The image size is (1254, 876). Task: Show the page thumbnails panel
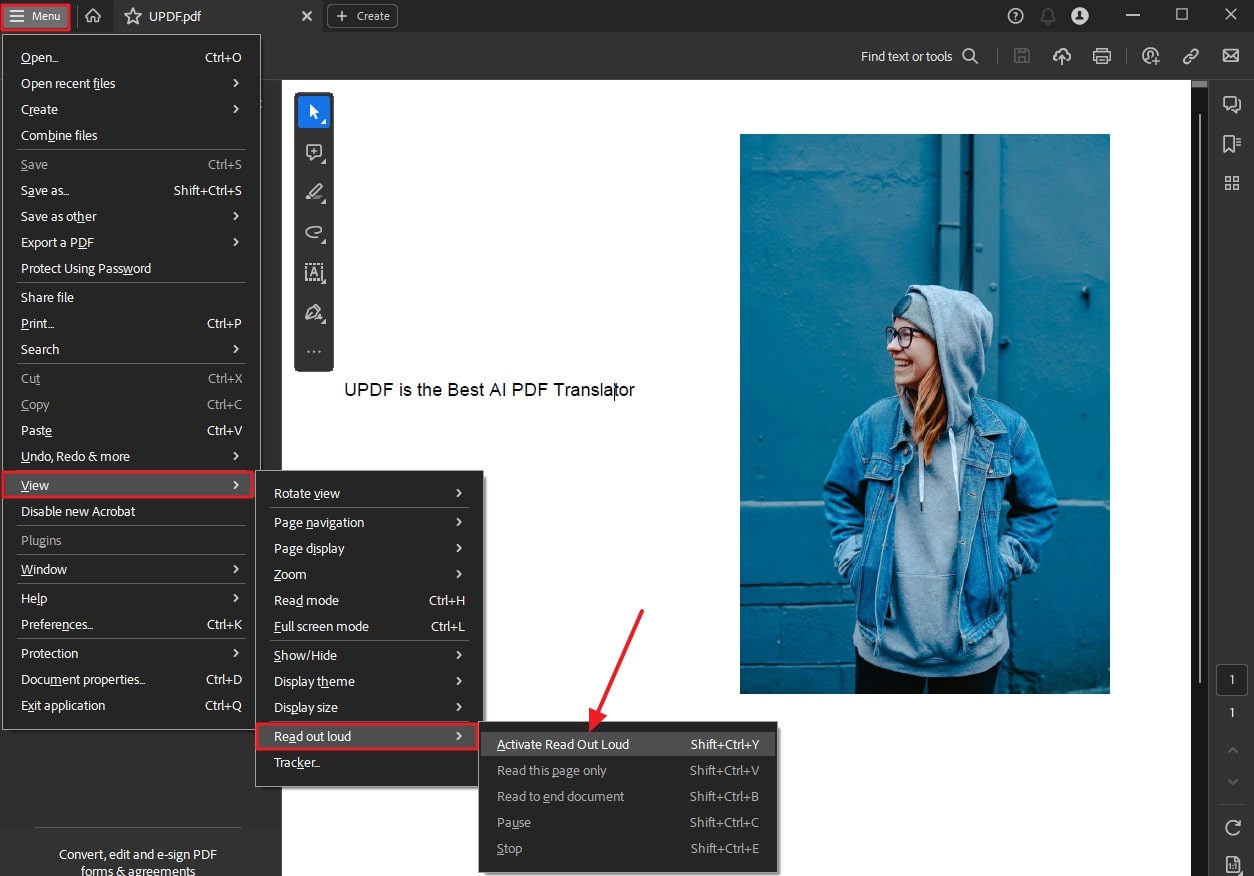[x=1231, y=183]
